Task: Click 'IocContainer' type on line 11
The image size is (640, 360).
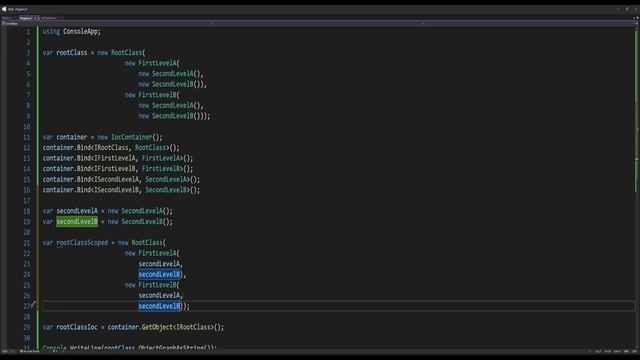Action: tap(131, 137)
